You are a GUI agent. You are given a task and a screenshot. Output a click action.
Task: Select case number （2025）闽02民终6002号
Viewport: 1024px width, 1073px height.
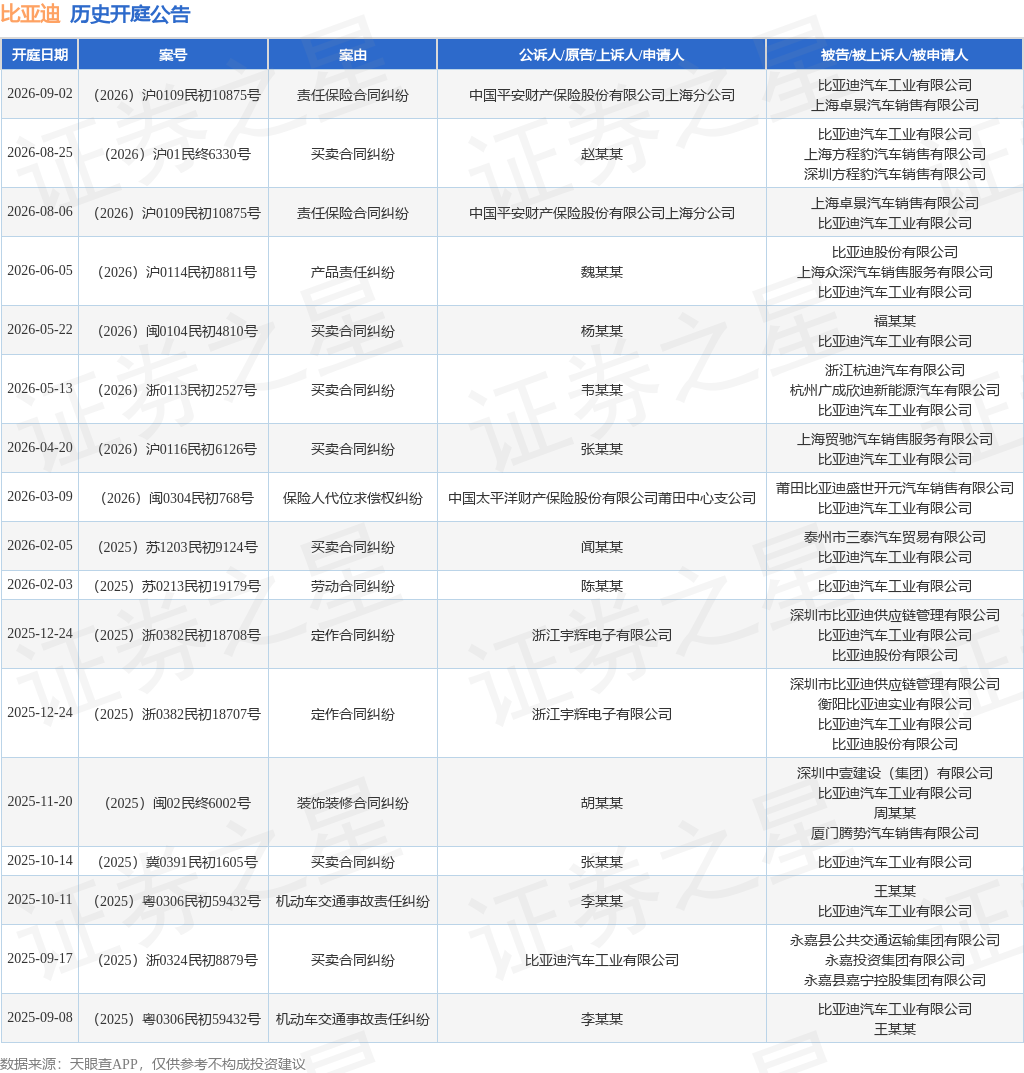[x=177, y=803]
